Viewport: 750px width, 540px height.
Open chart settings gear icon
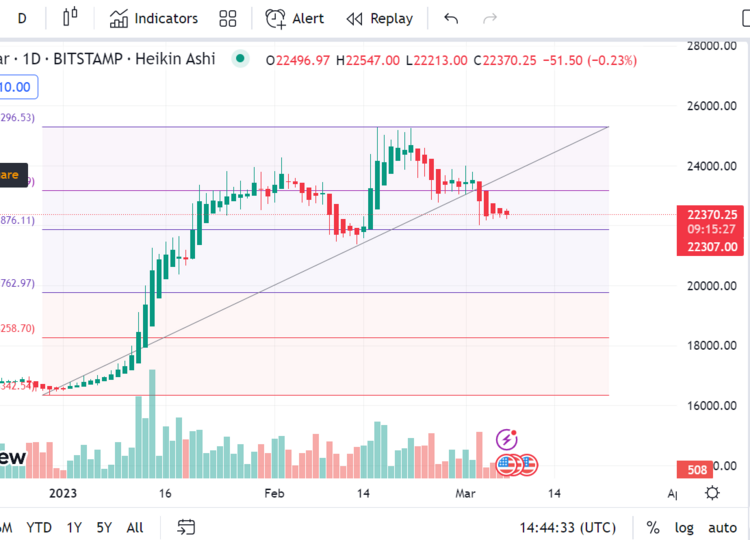(x=712, y=492)
